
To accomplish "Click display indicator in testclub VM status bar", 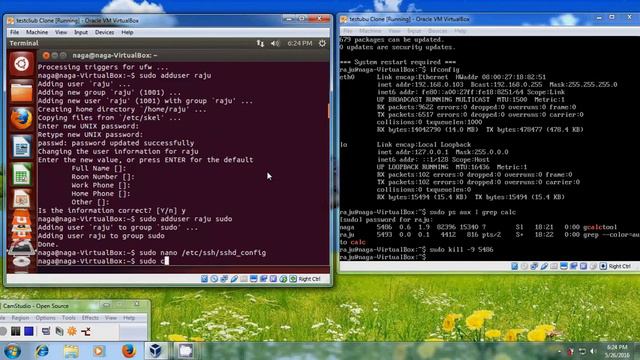I will pyautogui.click(x=253, y=279).
